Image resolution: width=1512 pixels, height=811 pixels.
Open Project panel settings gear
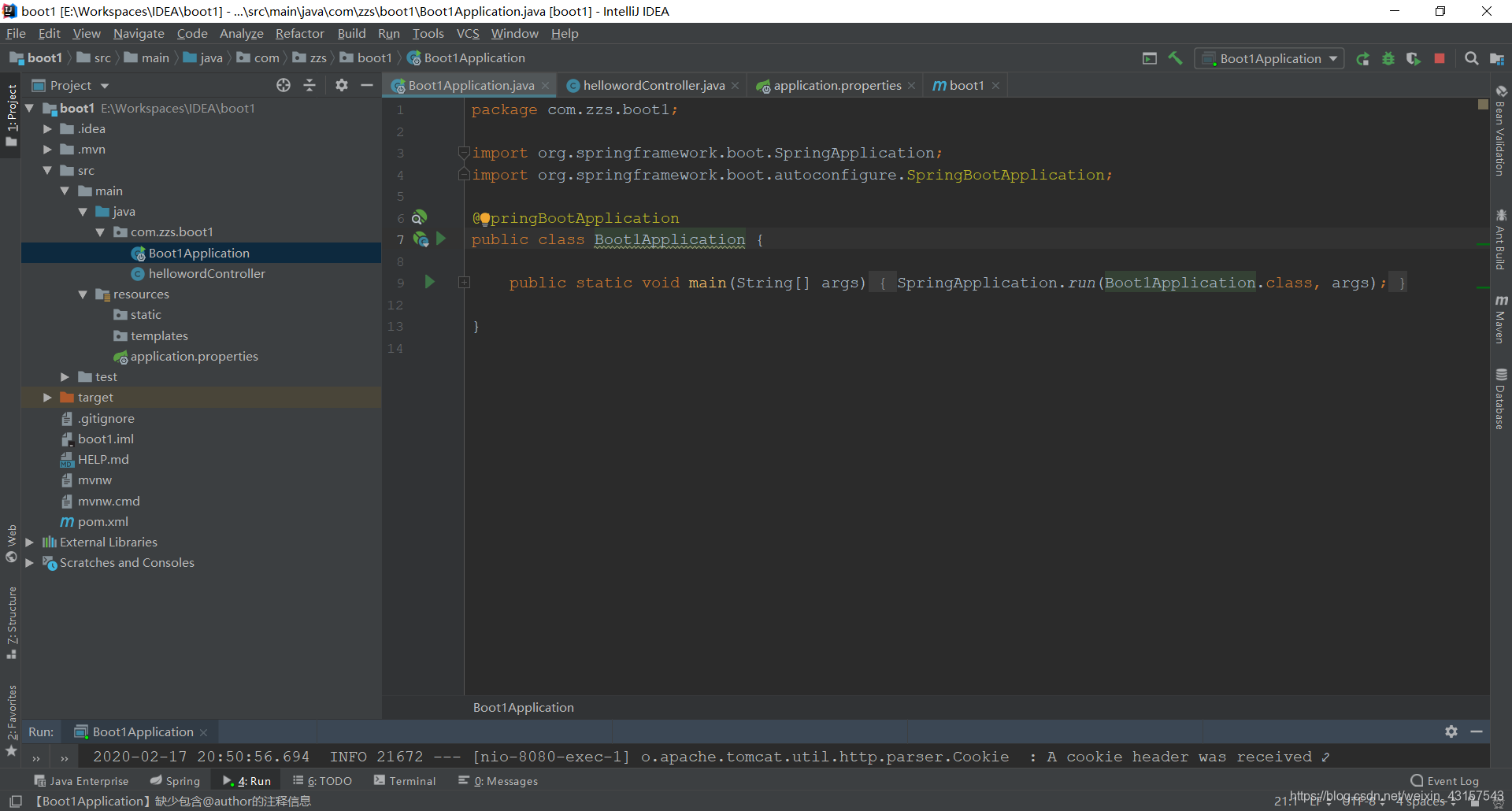pos(341,85)
